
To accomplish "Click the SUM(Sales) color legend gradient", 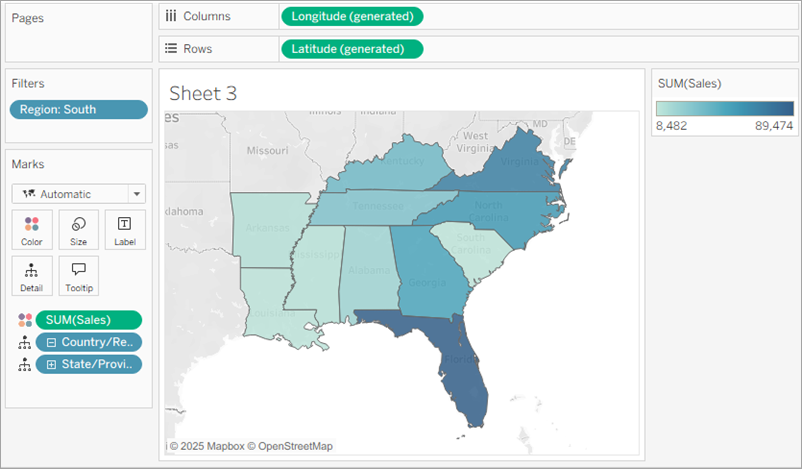I will click(x=724, y=108).
